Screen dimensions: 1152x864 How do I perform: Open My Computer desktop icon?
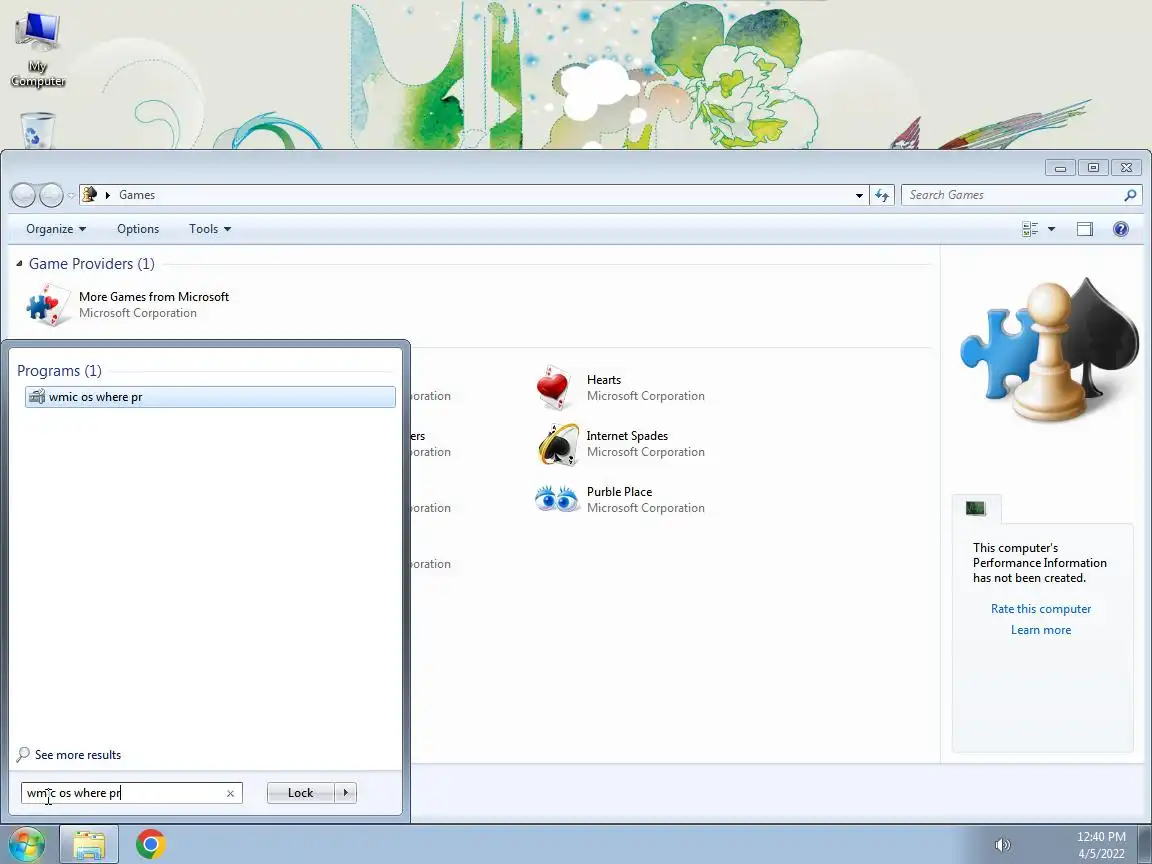click(37, 48)
